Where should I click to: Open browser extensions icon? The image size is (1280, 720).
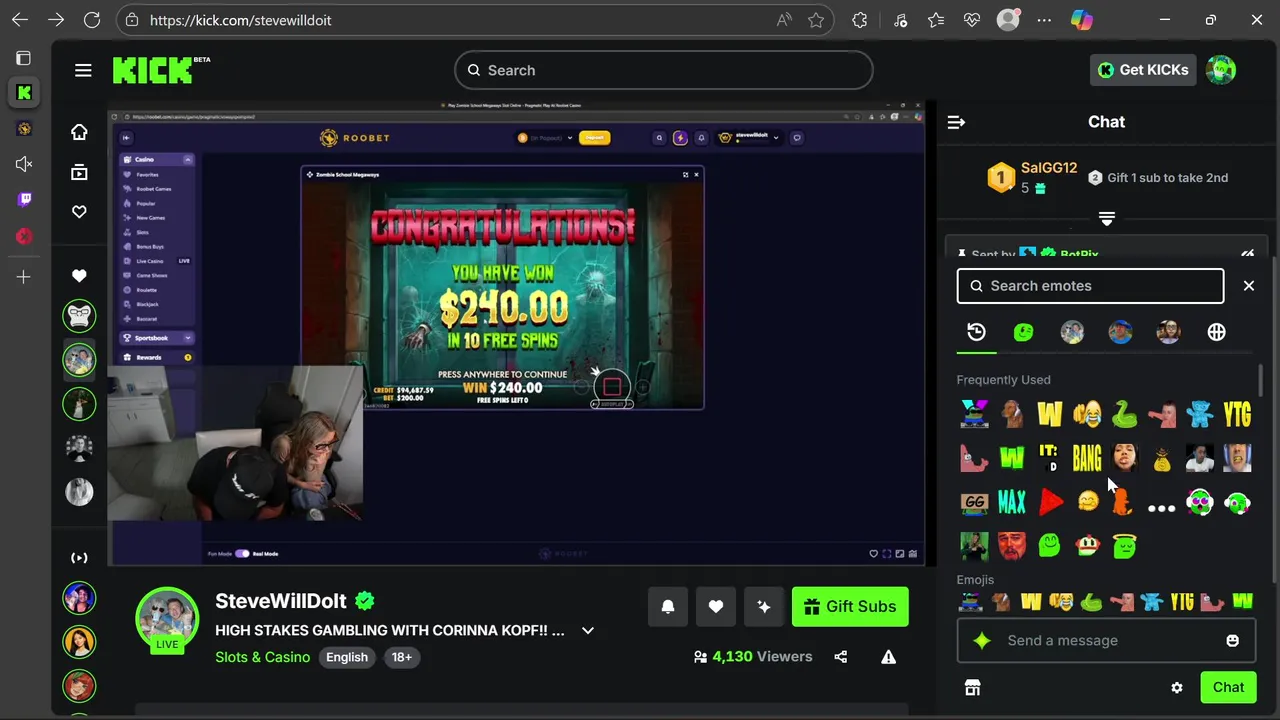(860, 20)
